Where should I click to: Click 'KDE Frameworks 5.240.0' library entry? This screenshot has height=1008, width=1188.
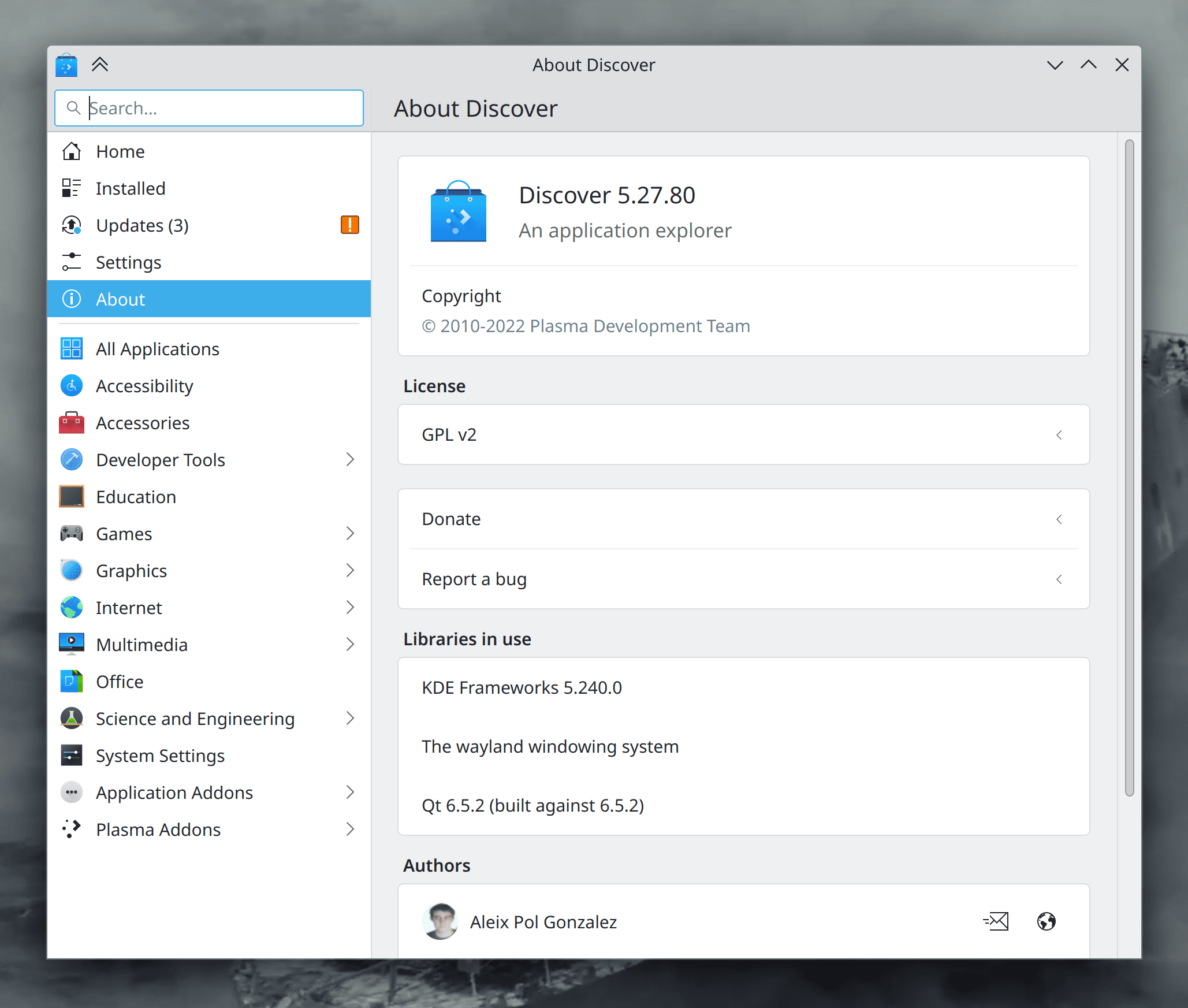(522, 687)
